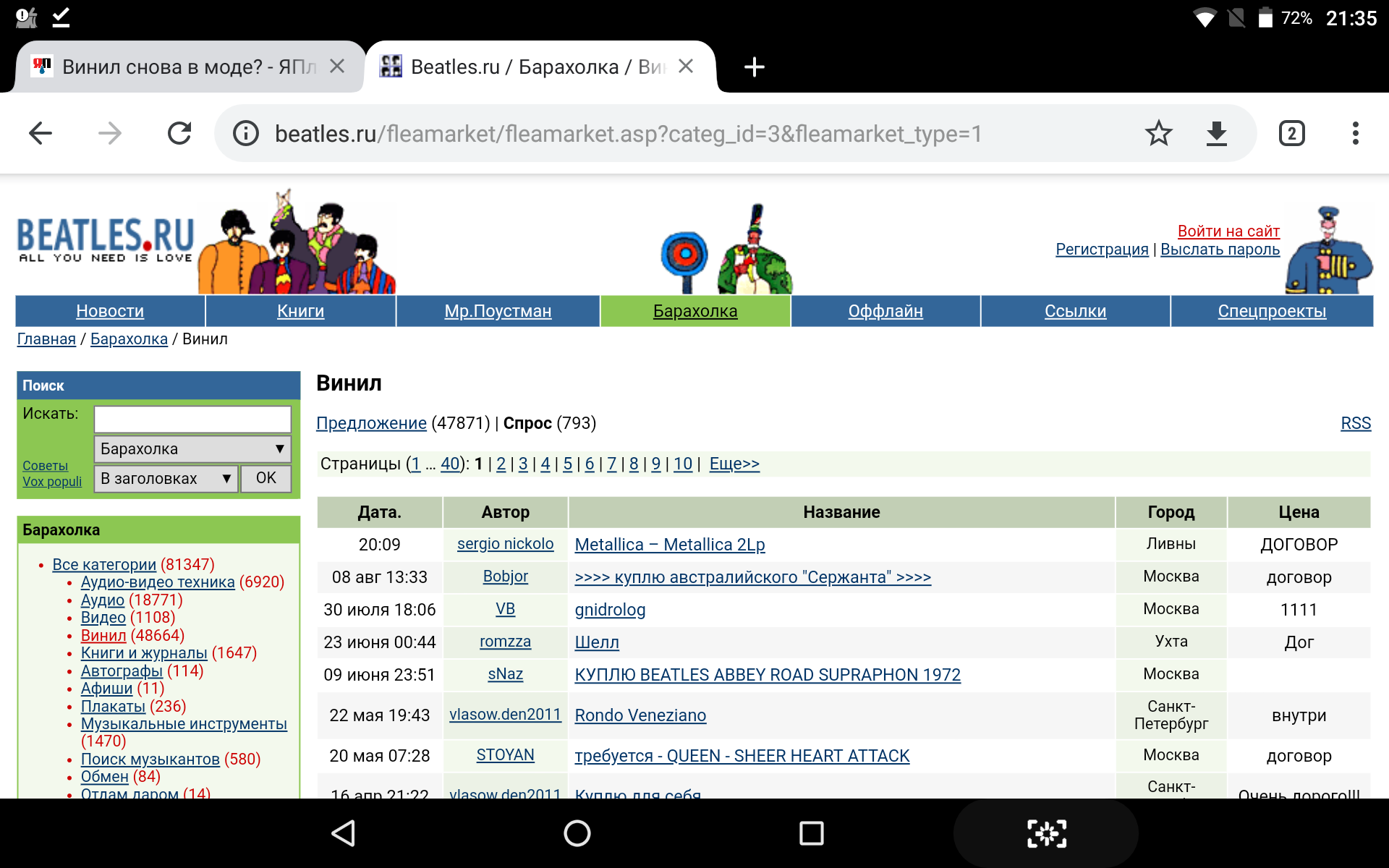Open the 'куплю австралийского Сержанта' listing
The width and height of the screenshot is (1389, 868).
pos(753,577)
